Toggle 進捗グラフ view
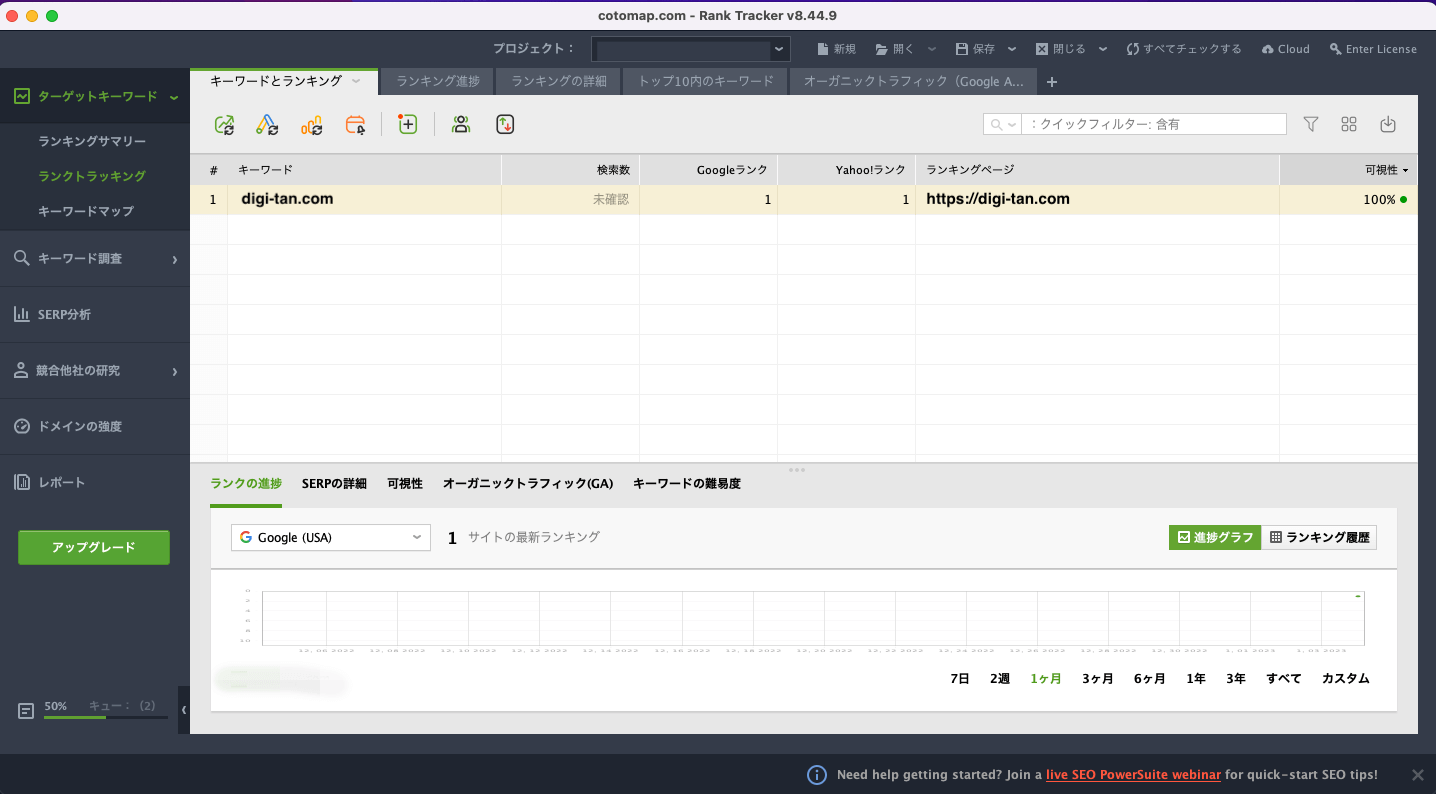The image size is (1436, 794). point(1215,537)
